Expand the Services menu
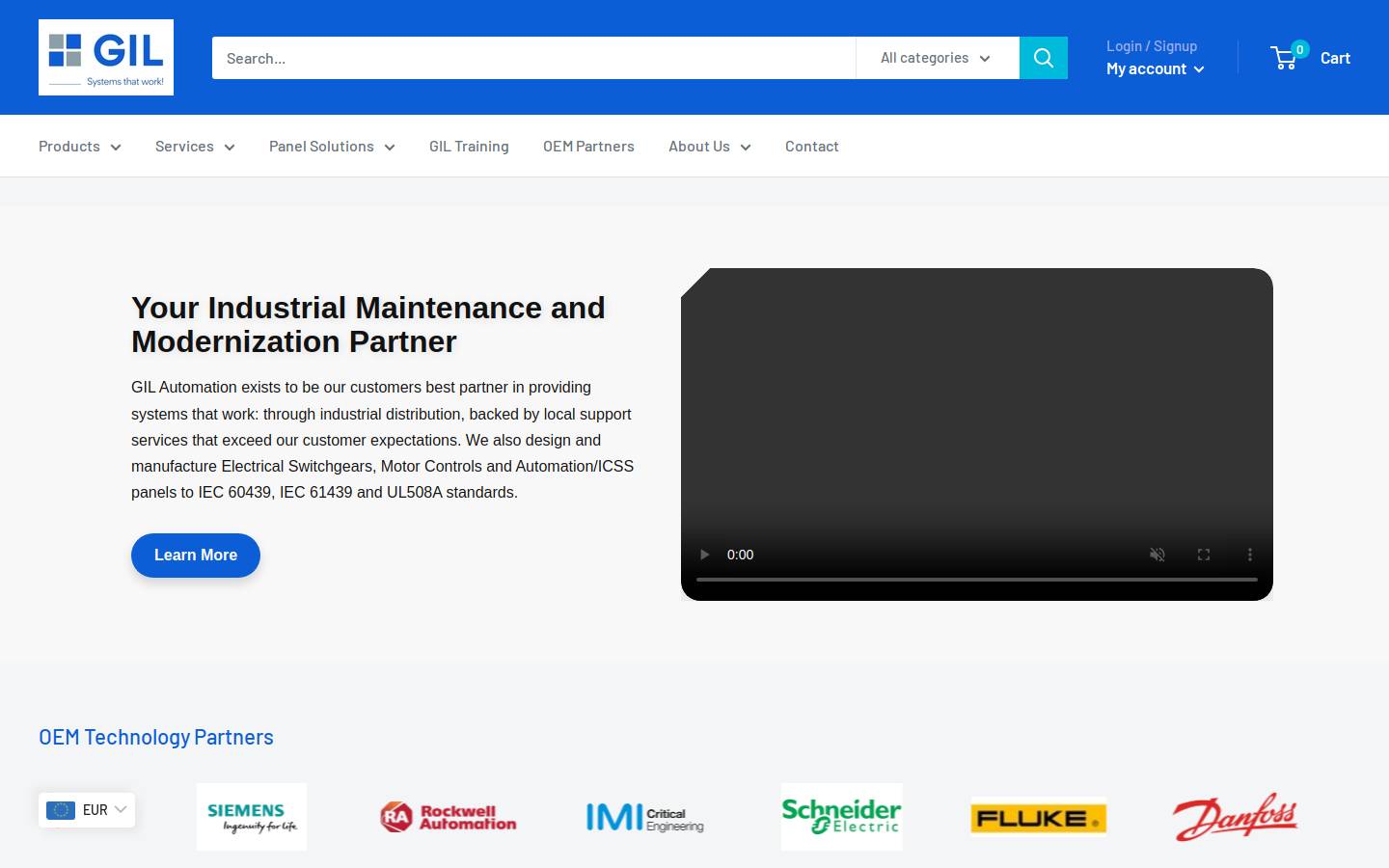Screen dimensions: 1389x868 [x=195, y=147]
